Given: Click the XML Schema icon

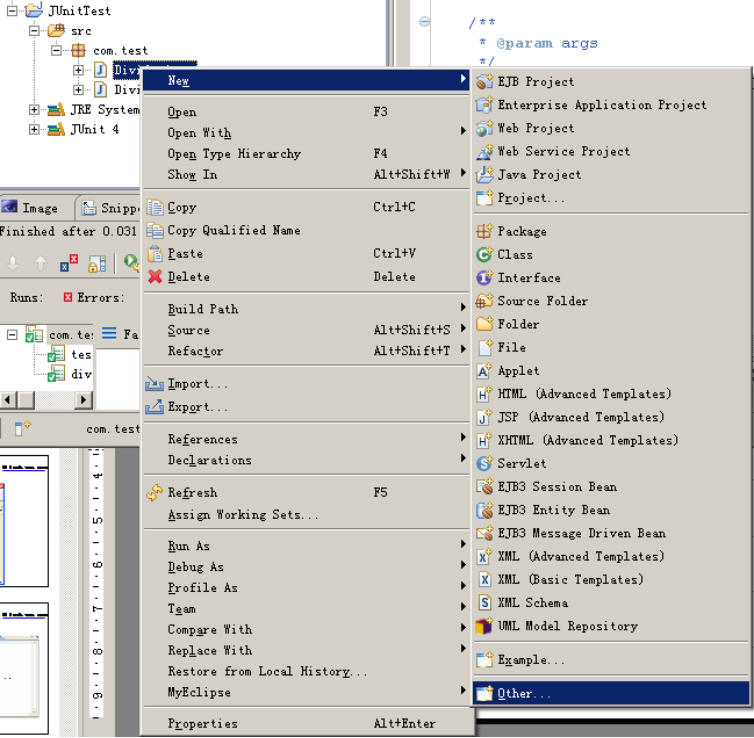Looking at the screenshot, I should click(484, 602).
